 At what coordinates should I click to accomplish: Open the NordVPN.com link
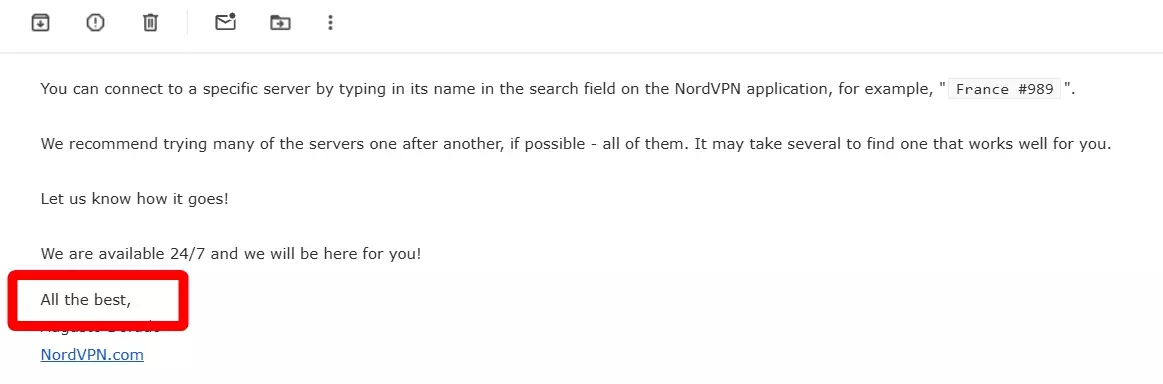click(x=92, y=355)
